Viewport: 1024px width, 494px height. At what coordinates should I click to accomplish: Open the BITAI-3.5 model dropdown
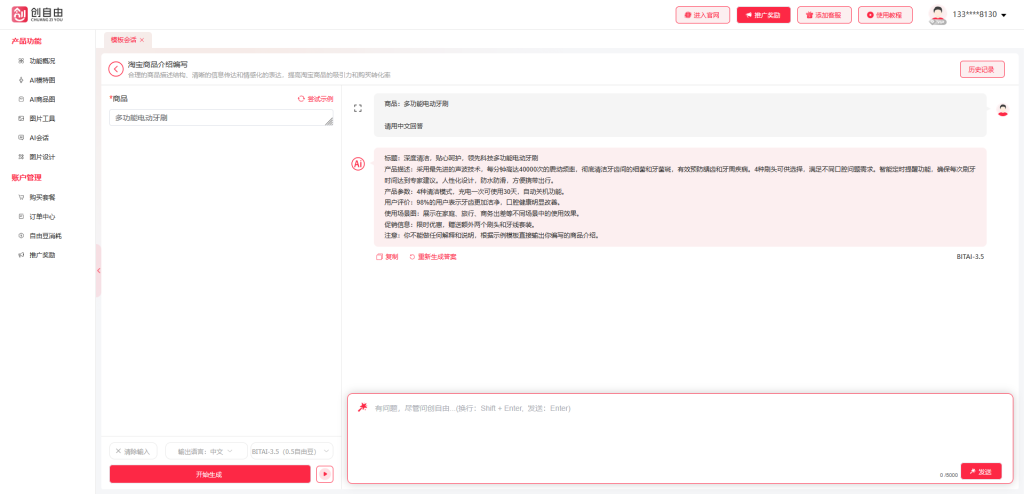291,451
